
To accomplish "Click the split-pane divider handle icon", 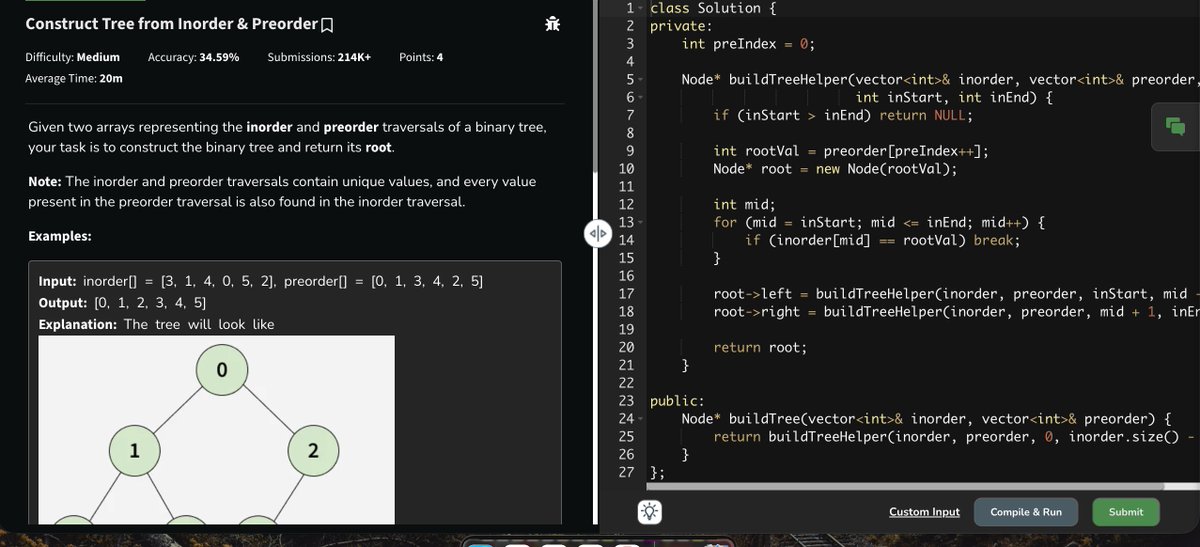I will click(x=597, y=235).
